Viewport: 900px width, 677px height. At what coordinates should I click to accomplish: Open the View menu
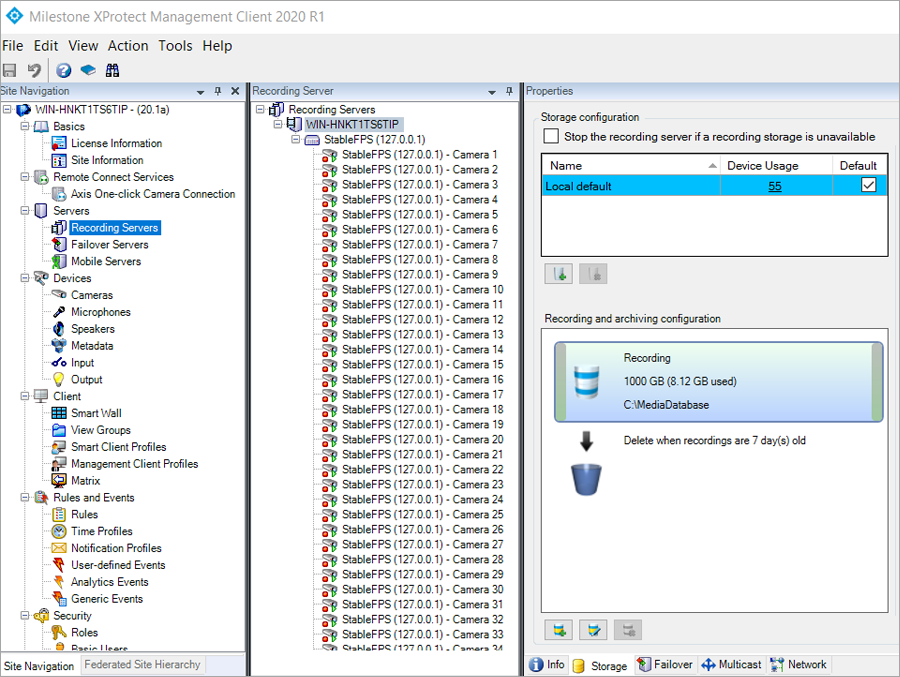[x=83, y=46]
